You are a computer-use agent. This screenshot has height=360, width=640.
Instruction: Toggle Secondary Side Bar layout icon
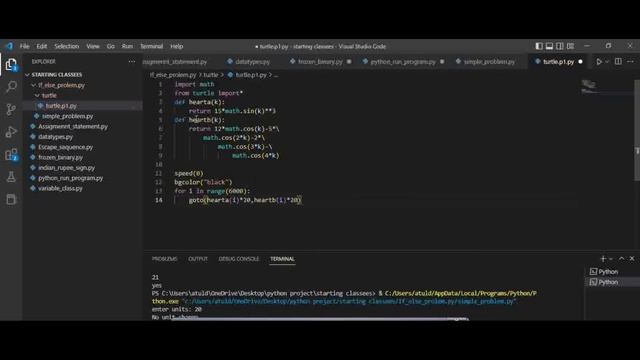pyautogui.click(x=560, y=46)
